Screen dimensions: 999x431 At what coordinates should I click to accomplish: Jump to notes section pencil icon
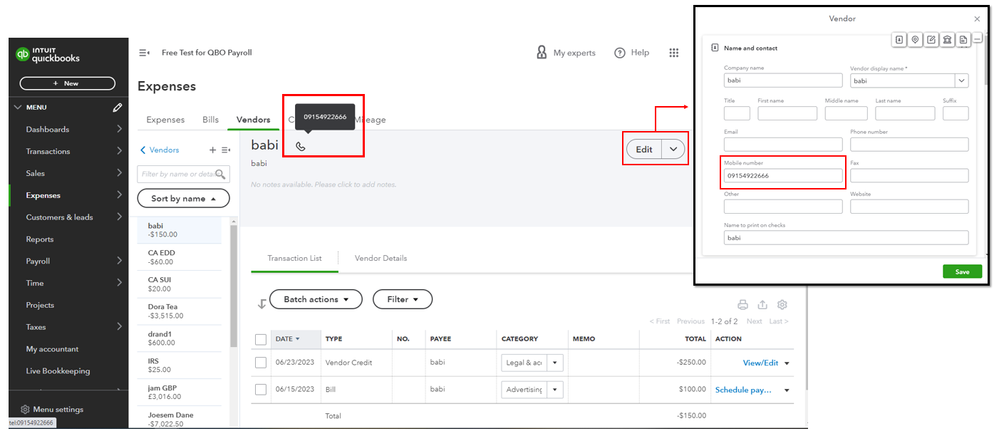(931, 40)
